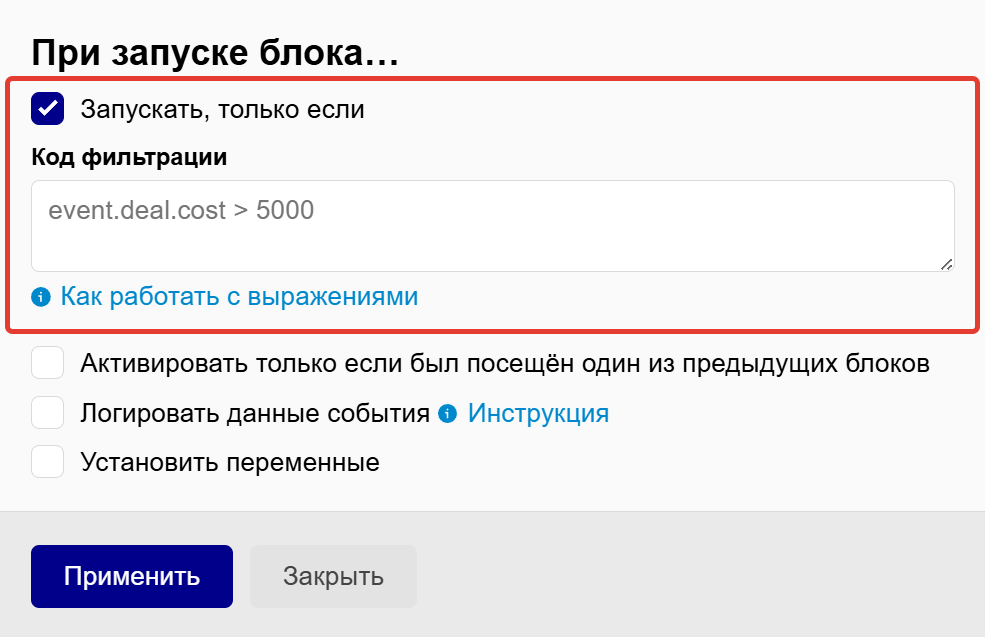Click the 'Закрыть' button

click(334, 576)
